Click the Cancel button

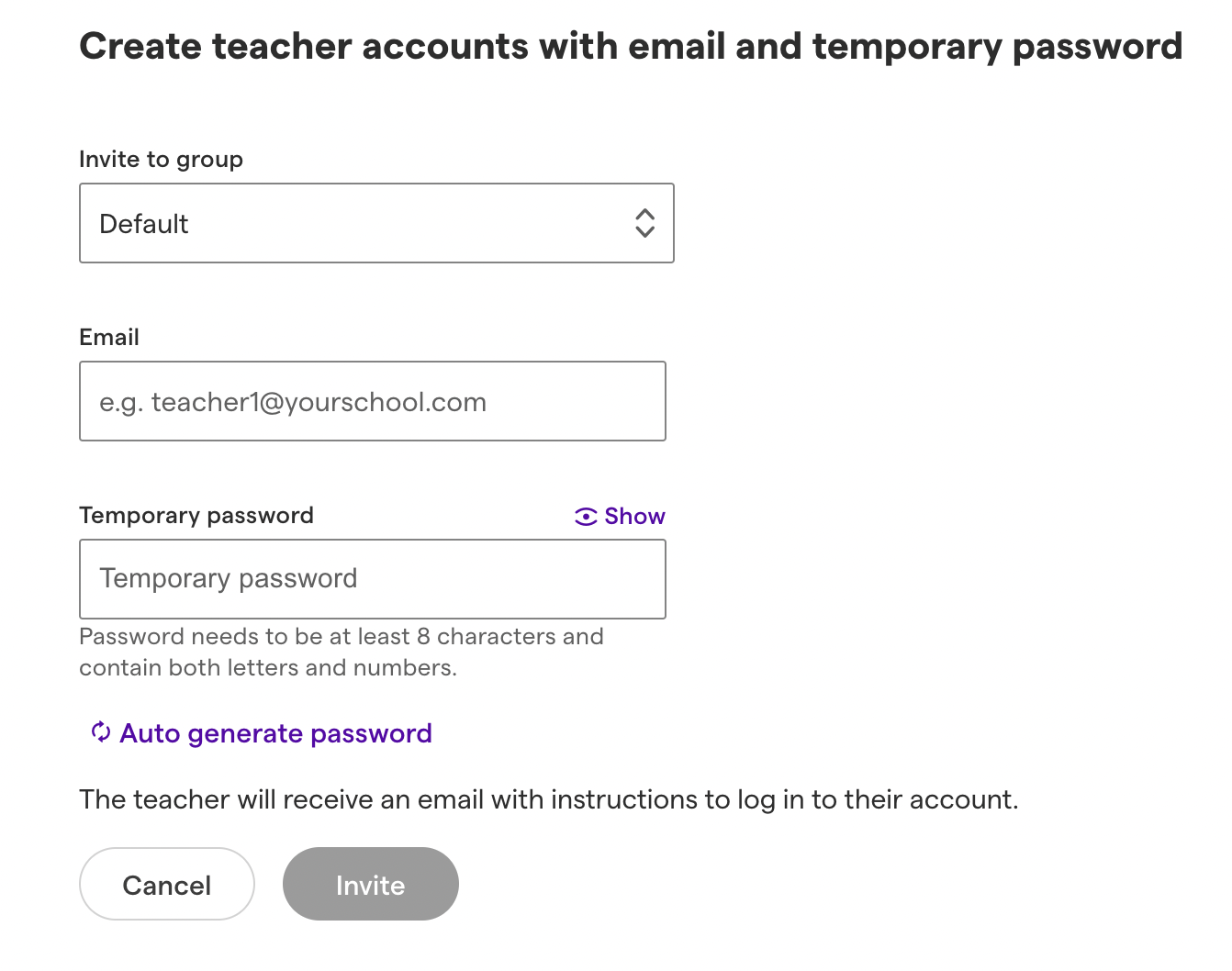167,884
